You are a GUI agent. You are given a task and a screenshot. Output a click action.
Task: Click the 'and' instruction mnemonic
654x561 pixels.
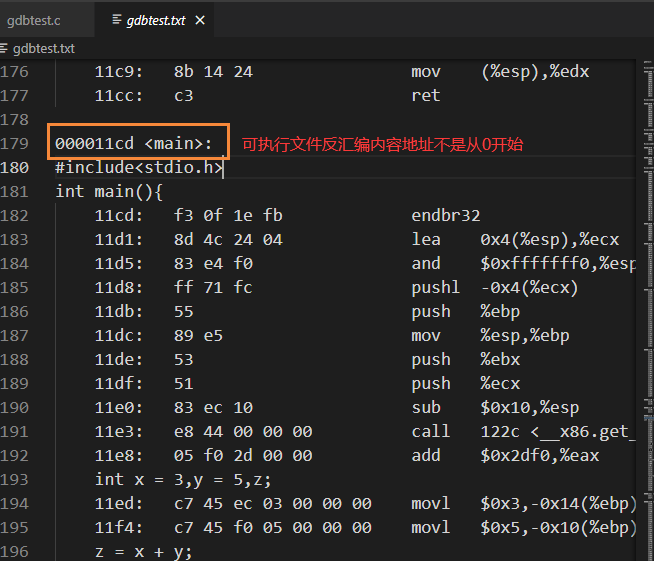point(426,264)
